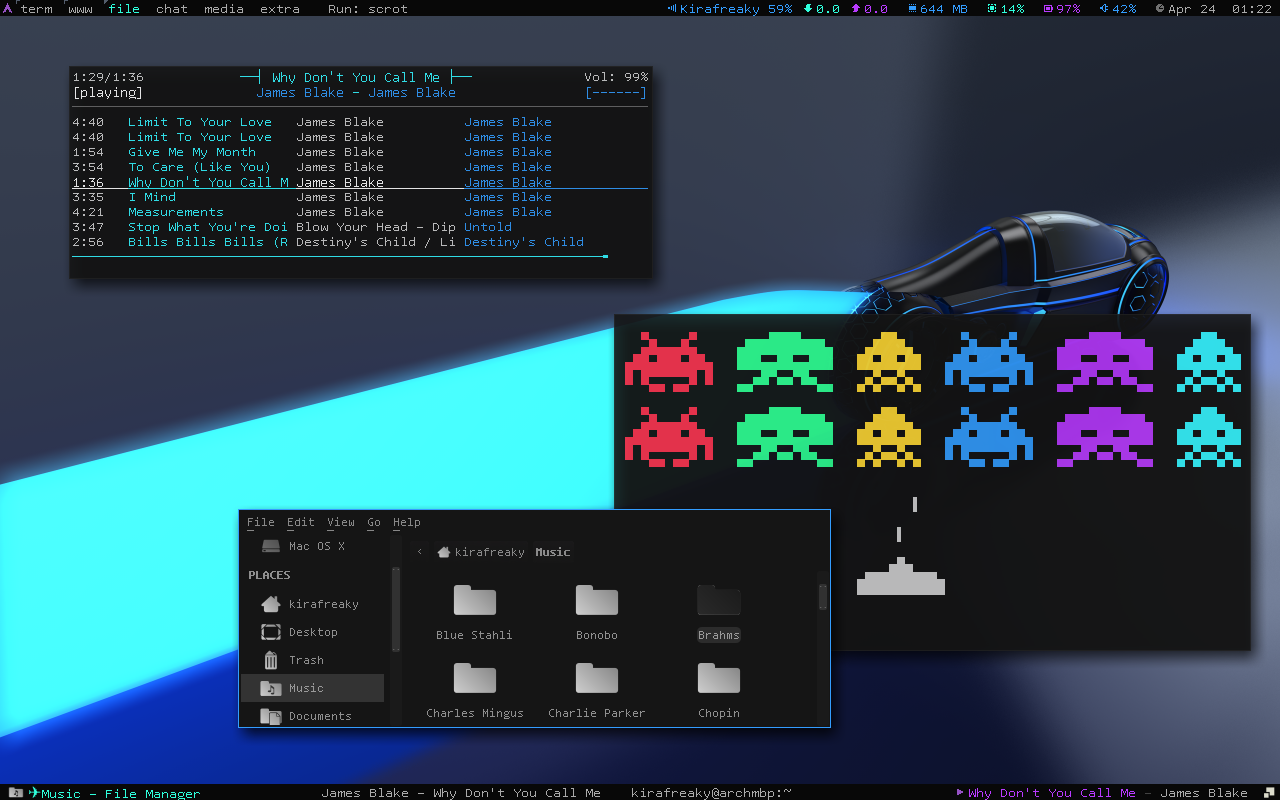Click the battery 97% indicator
1280x800 pixels.
point(1062,9)
